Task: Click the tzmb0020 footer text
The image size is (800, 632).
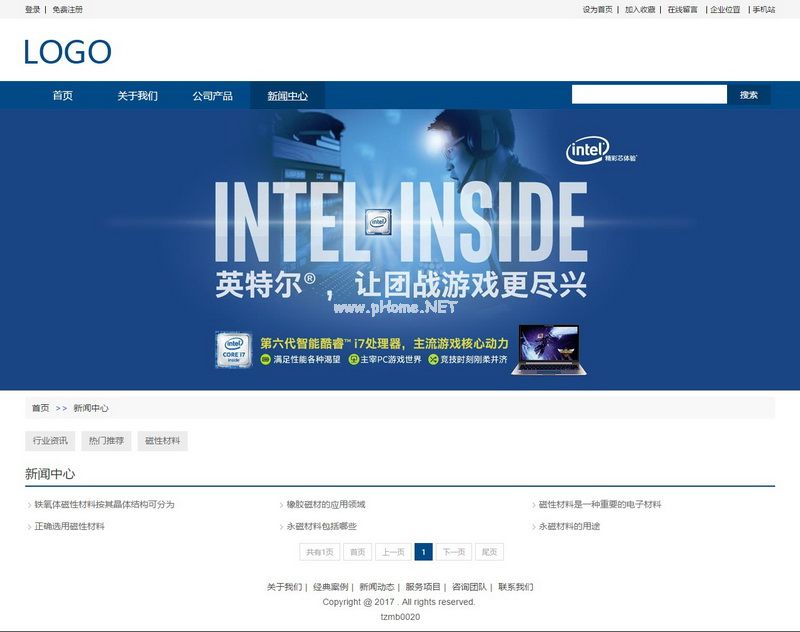Action: [x=401, y=617]
